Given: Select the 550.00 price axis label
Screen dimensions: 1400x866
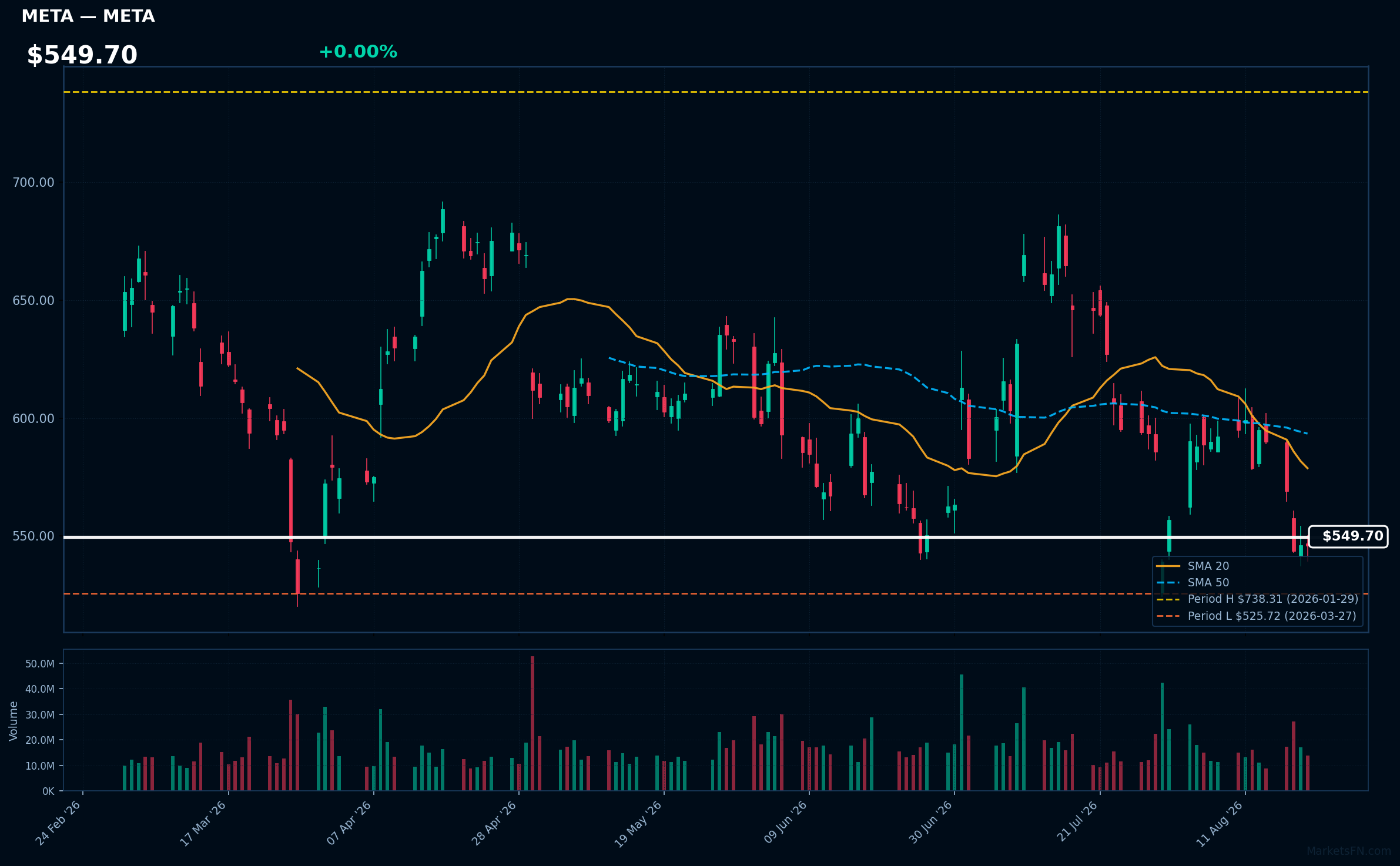Looking at the screenshot, I should coord(34,536).
